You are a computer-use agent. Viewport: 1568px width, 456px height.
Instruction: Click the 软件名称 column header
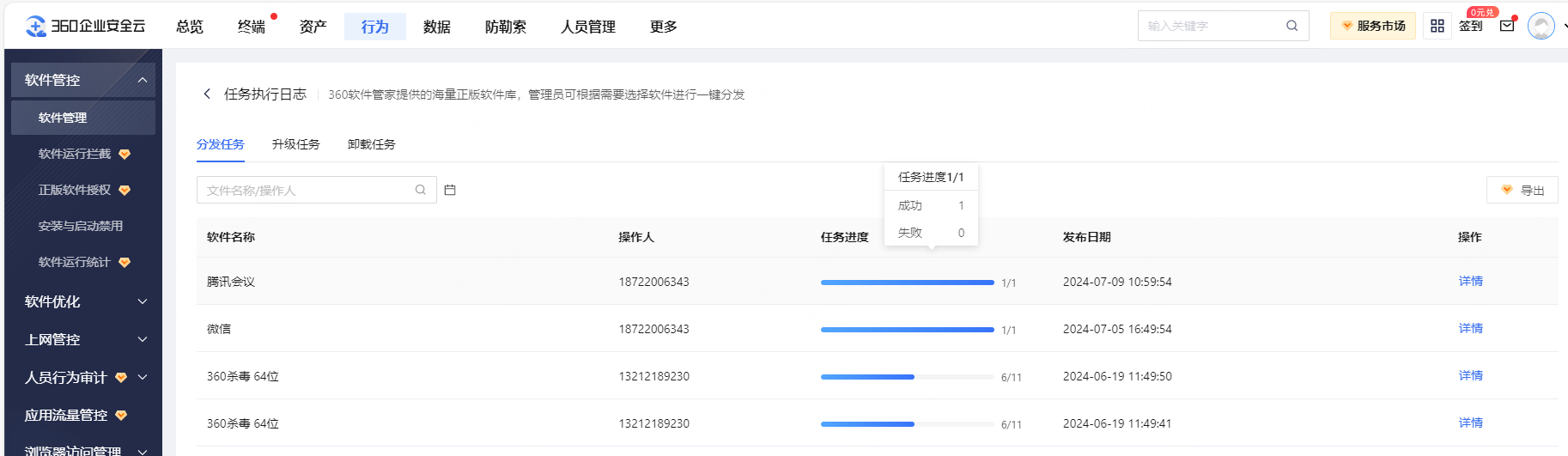point(231,237)
